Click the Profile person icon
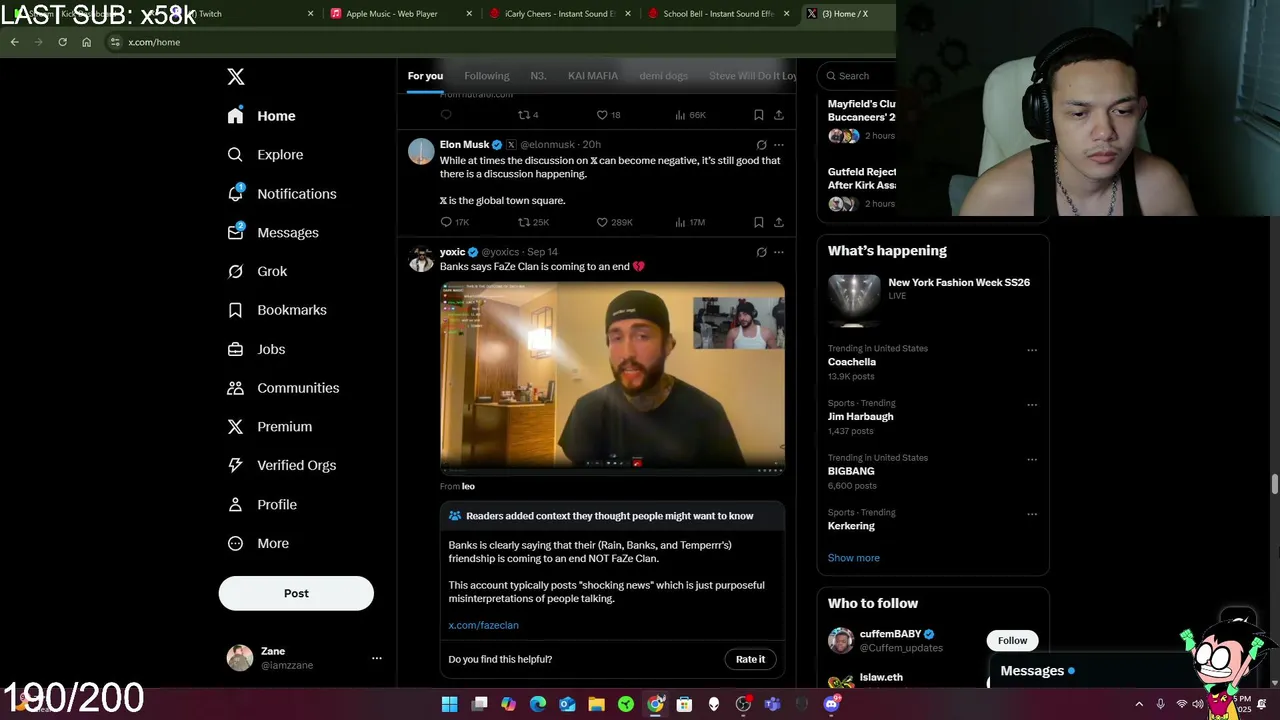This screenshot has width=1280, height=720. (x=235, y=505)
